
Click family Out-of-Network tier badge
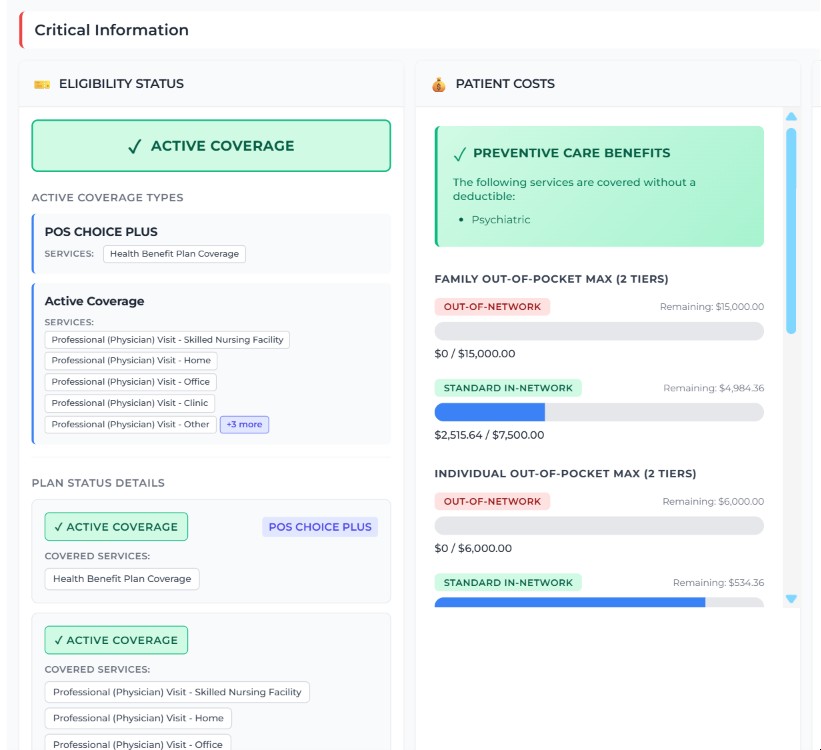coord(492,307)
